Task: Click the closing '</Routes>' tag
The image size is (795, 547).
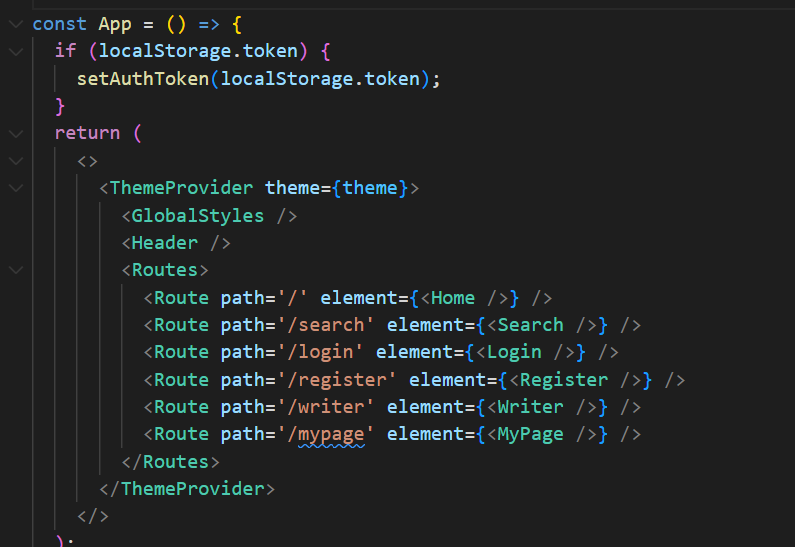Action: 170,462
